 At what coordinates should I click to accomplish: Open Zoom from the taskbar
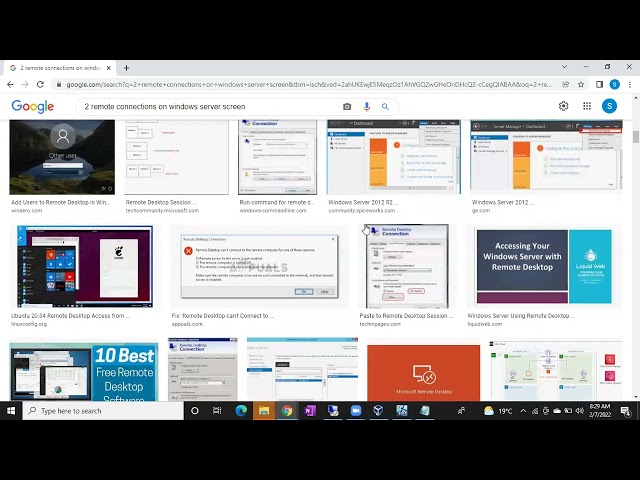pos(356,411)
